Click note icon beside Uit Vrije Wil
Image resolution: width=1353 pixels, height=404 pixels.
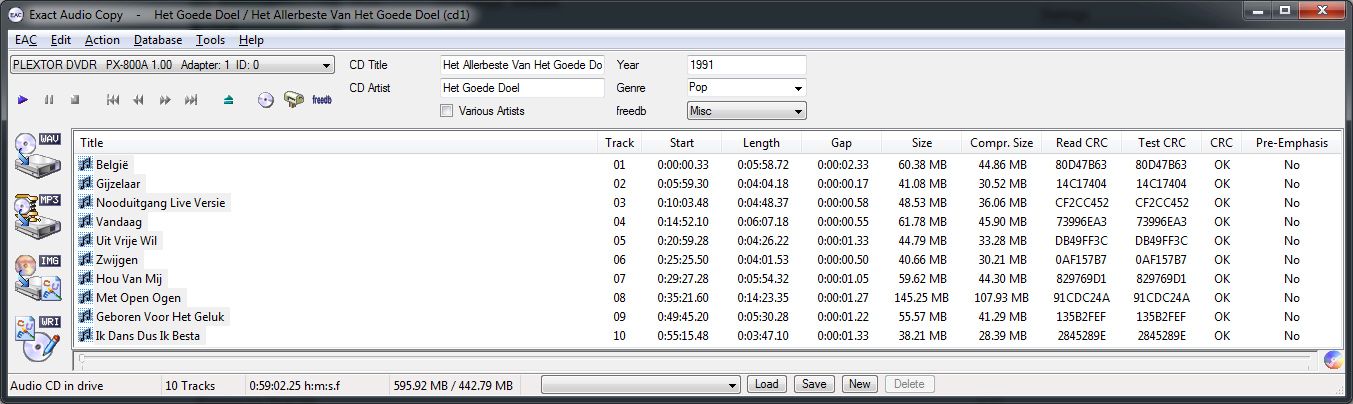(x=86, y=241)
